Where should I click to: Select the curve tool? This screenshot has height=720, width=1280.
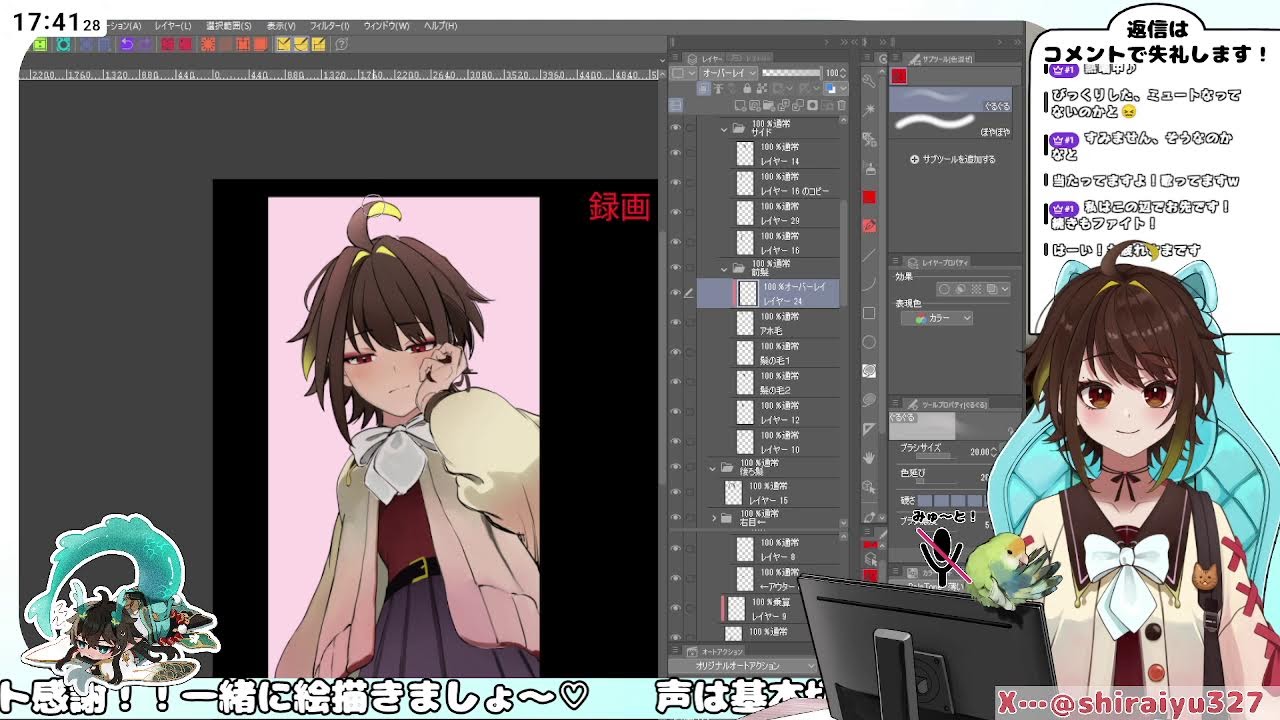[x=869, y=284]
